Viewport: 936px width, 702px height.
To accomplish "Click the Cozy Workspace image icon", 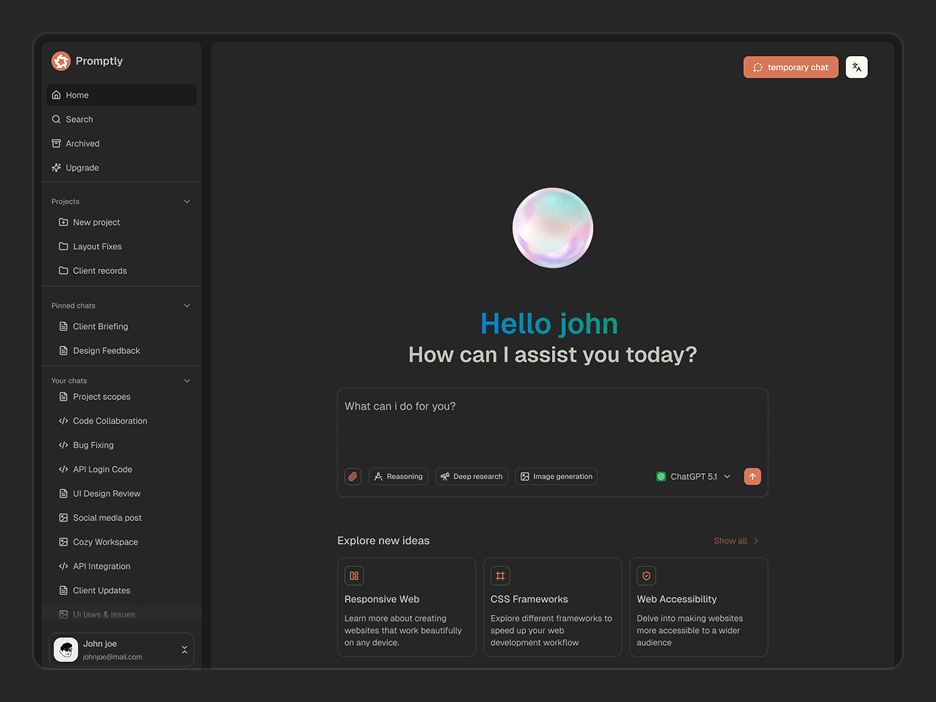I will (63, 542).
